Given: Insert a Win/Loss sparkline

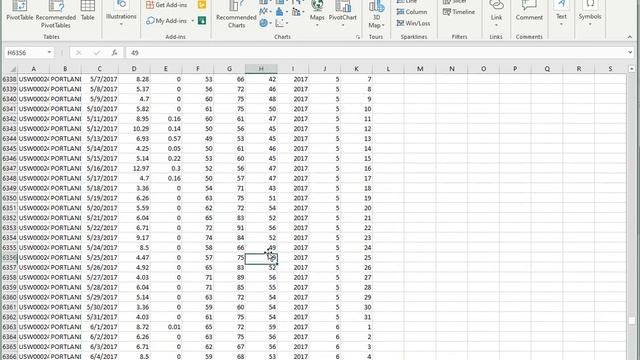Looking at the screenshot, I should (413, 23).
